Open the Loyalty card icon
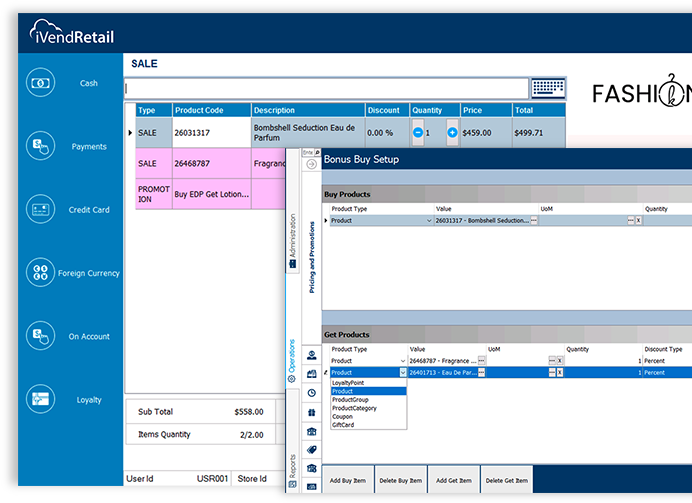Image resolution: width=692 pixels, height=503 pixels. (41, 399)
